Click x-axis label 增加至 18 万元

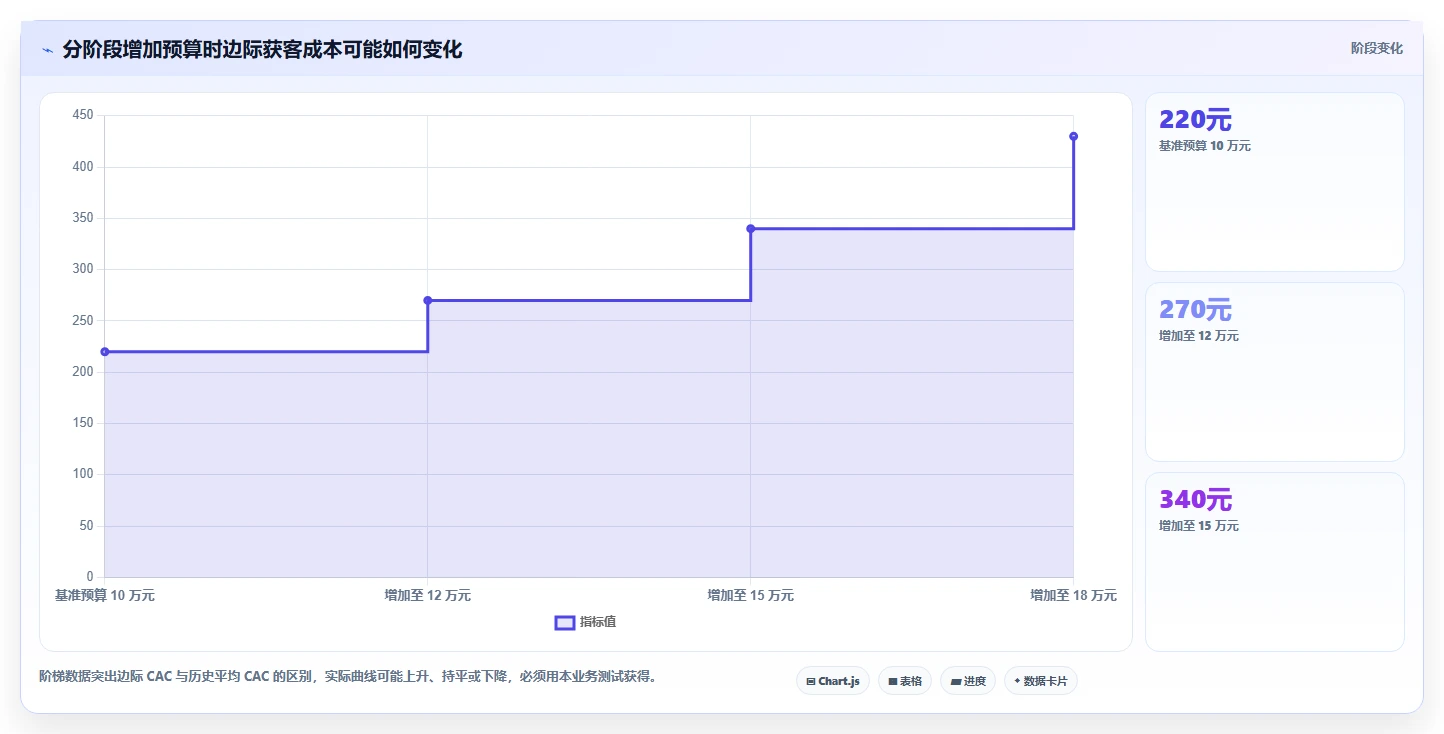(x=1074, y=595)
